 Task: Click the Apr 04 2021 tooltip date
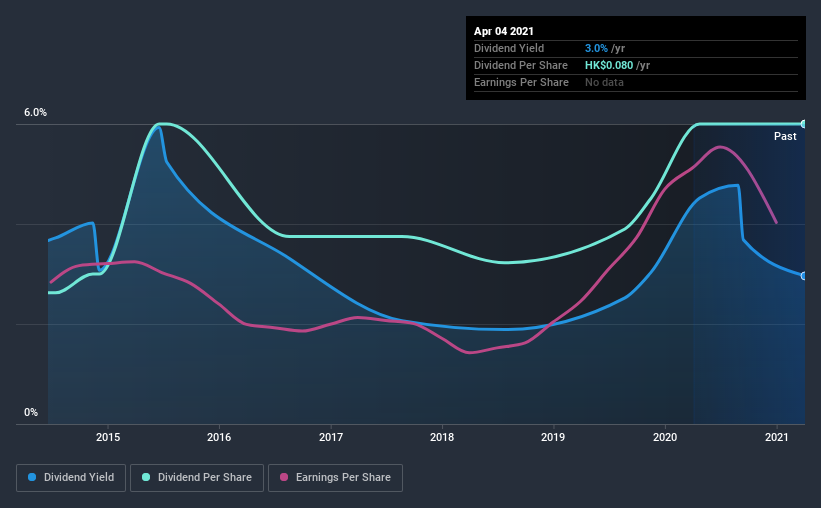click(x=504, y=31)
